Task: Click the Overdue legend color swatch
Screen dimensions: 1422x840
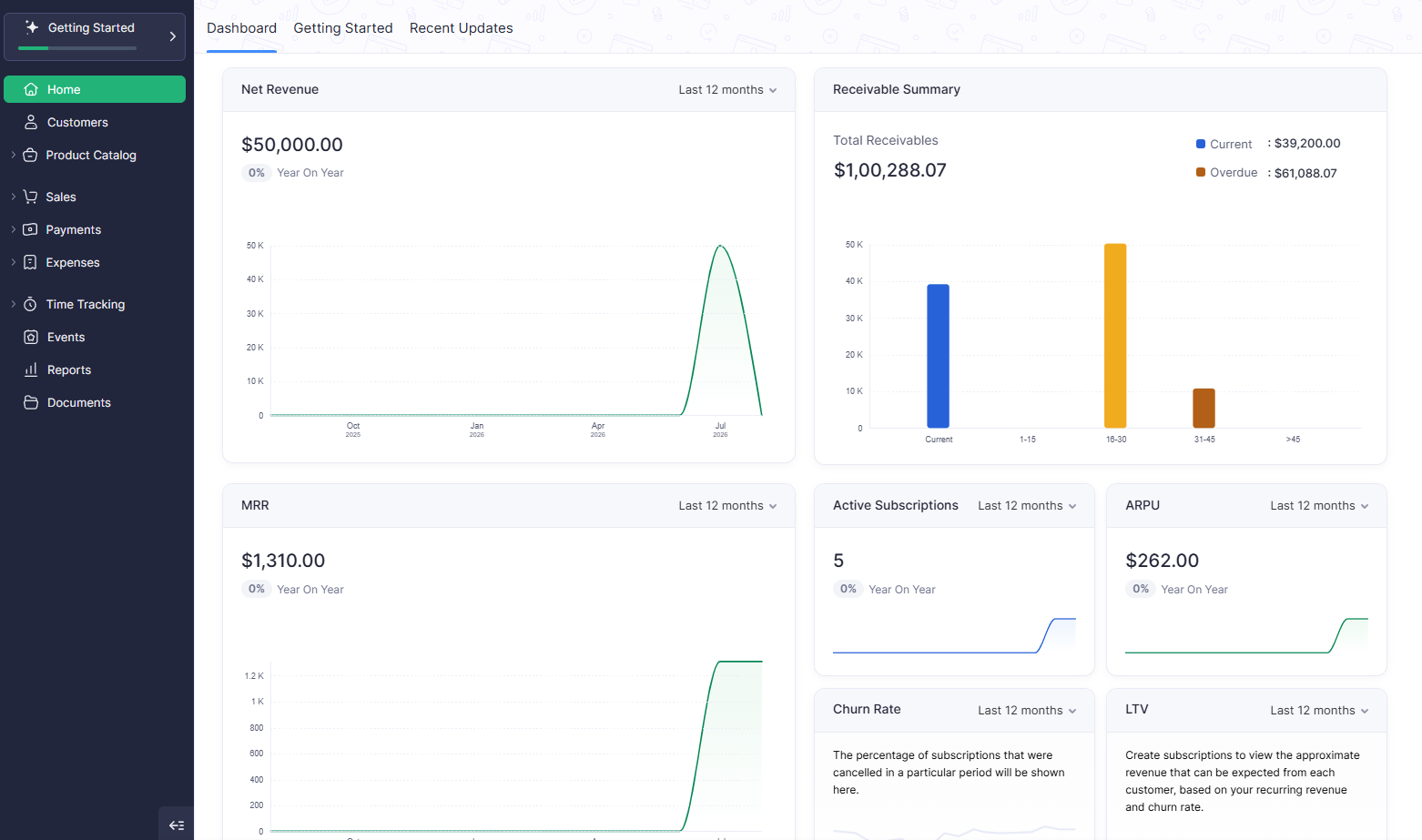Action: pyautogui.click(x=1201, y=172)
